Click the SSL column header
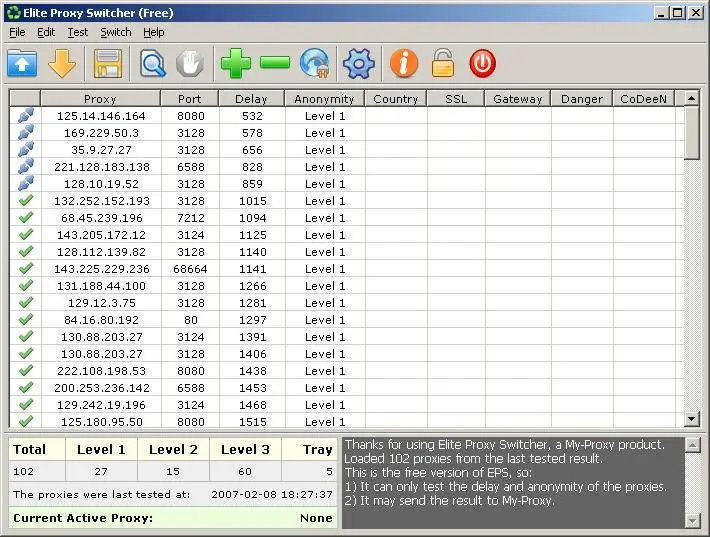Viewport: 710px width, 537px height. 456,99
